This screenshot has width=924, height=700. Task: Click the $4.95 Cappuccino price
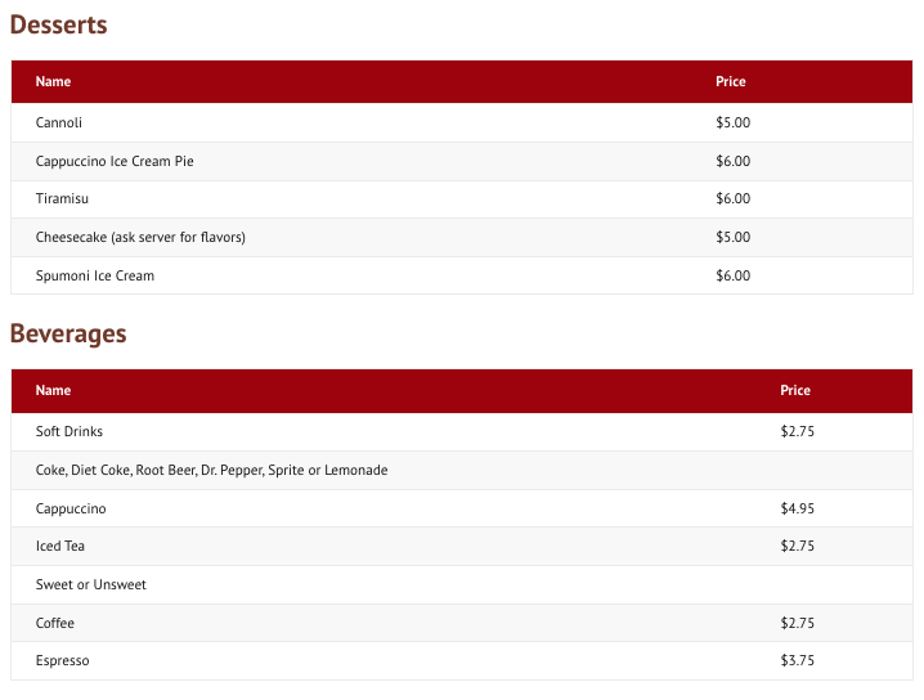[x=797, y=509]
